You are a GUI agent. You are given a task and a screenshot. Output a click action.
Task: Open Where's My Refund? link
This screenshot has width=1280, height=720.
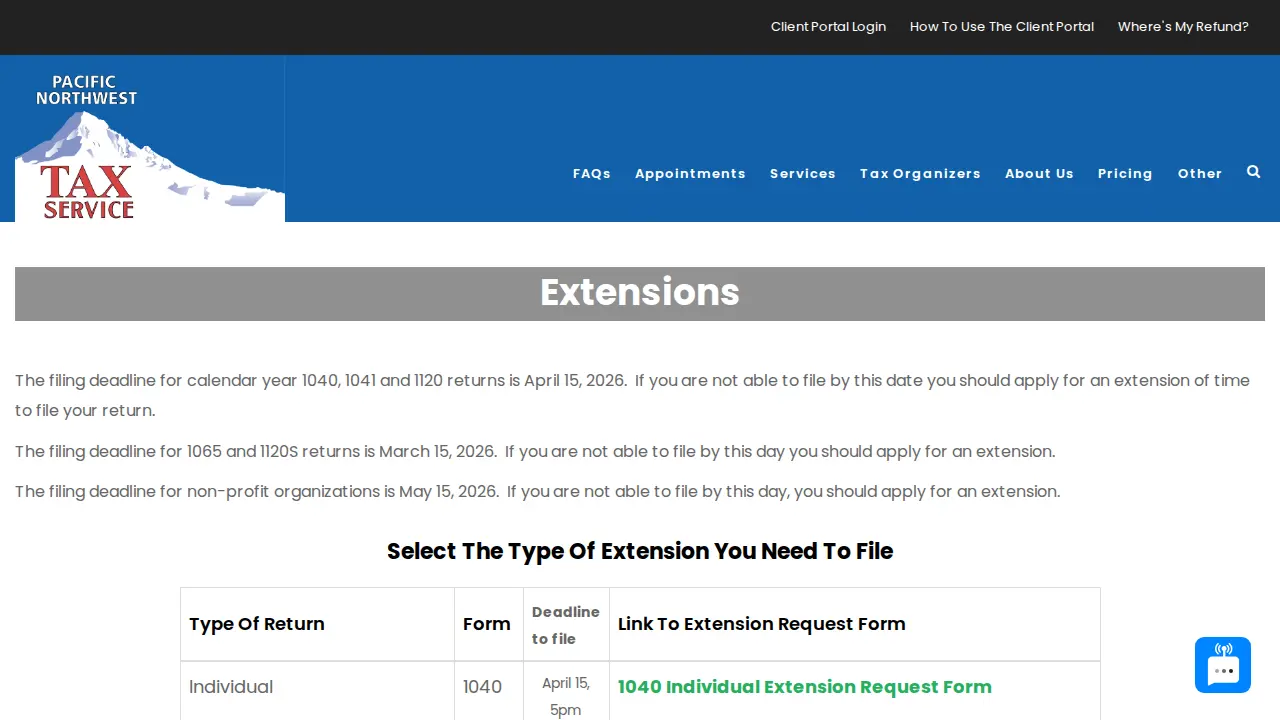[x=1183, y=27]
